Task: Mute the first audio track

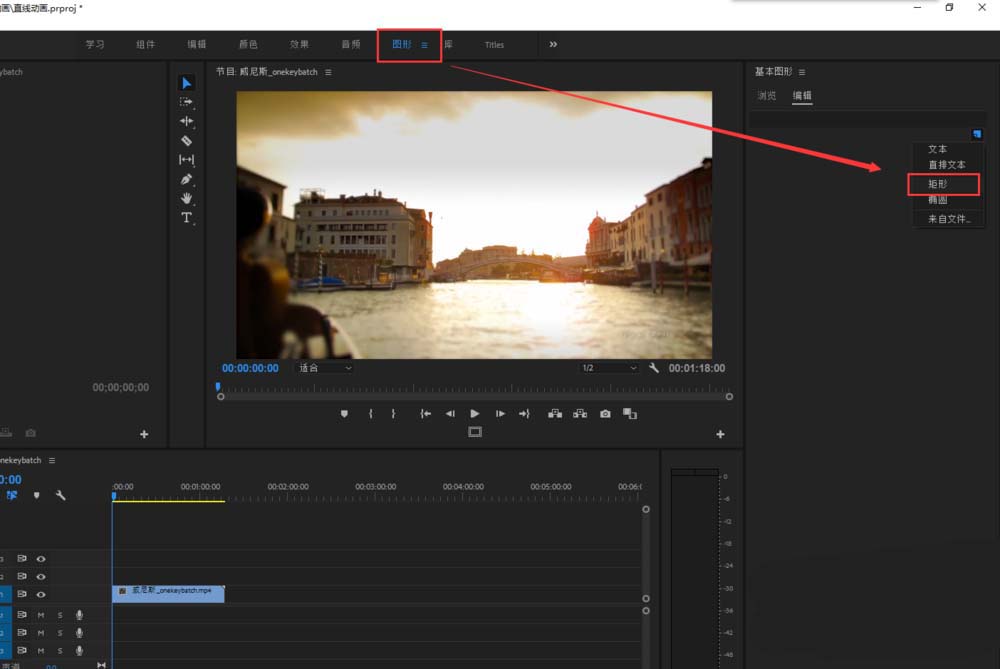Action: tap(41, 615)
